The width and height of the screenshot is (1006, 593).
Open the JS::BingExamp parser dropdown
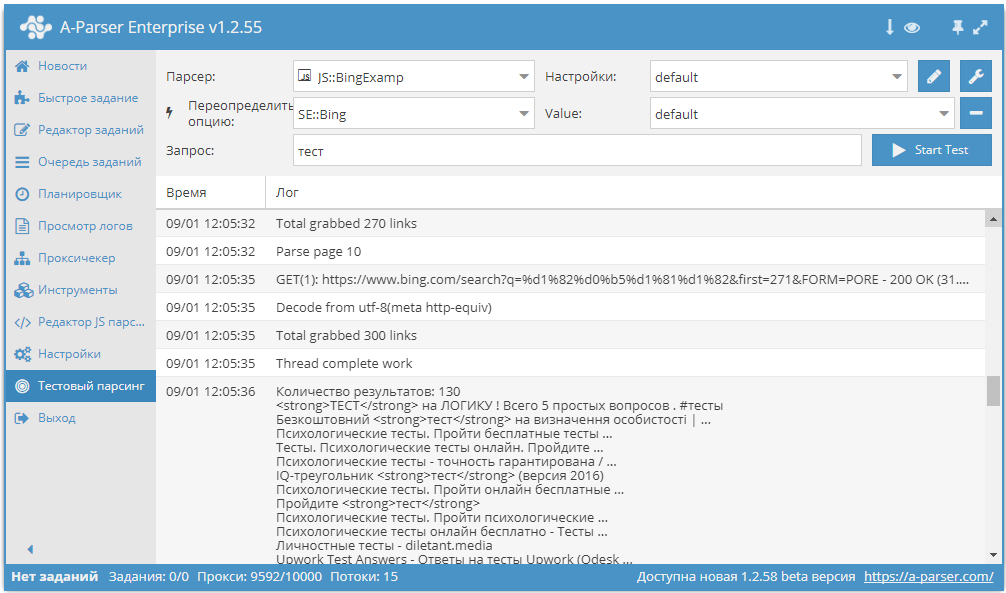click(414, 77)
